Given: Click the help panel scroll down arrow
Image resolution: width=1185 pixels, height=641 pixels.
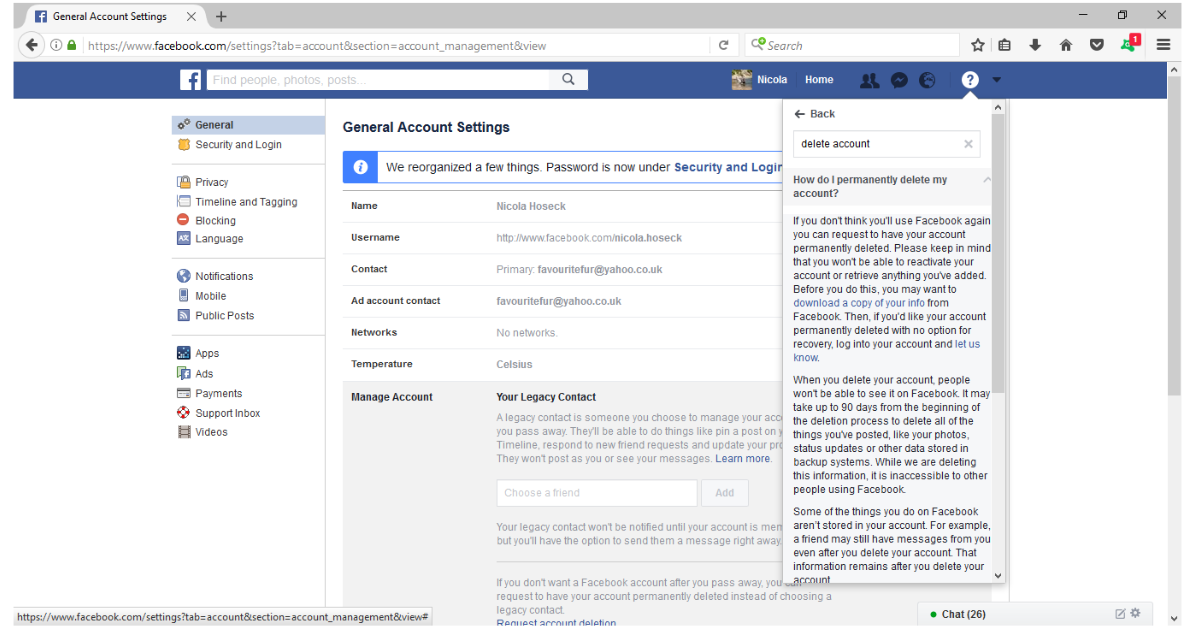Looking at the screenshot, I should coord(998,575).
